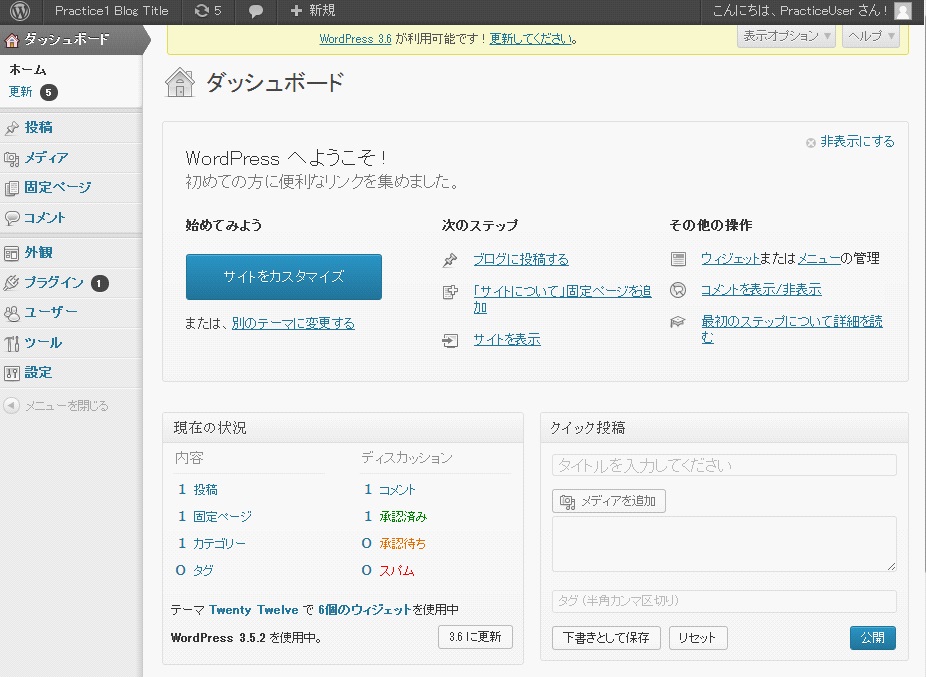Click the メニュー management link
Viewport: 926px width, 677px height.
point(819,259)
